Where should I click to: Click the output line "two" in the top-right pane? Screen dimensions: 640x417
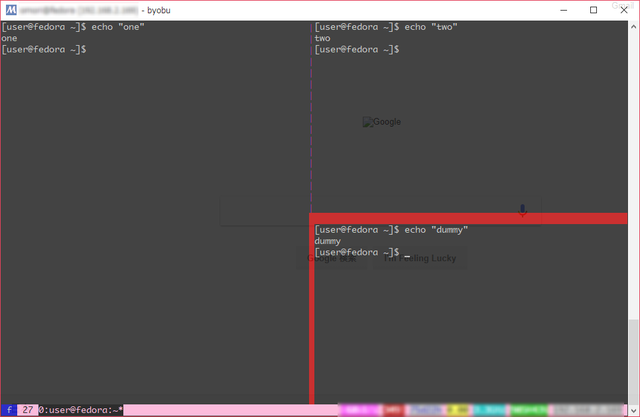click(x=322, y=38)
